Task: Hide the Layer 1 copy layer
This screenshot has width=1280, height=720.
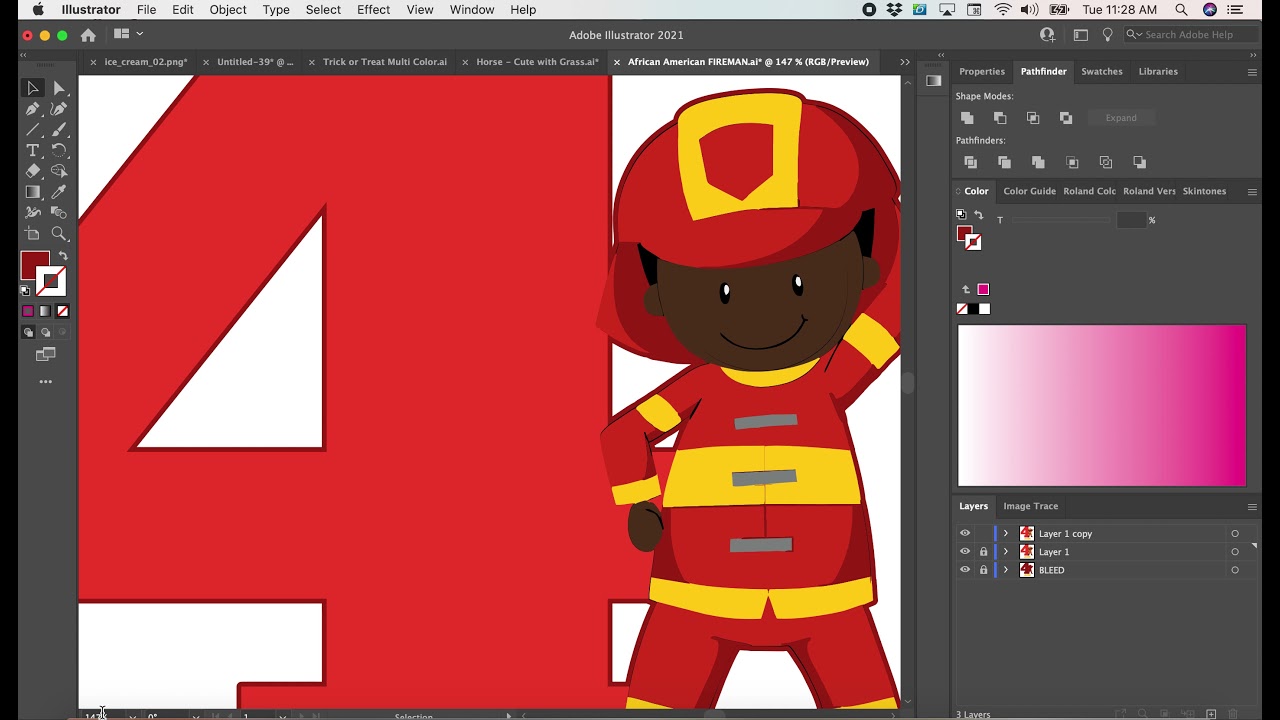Action: tap(965, 533)
